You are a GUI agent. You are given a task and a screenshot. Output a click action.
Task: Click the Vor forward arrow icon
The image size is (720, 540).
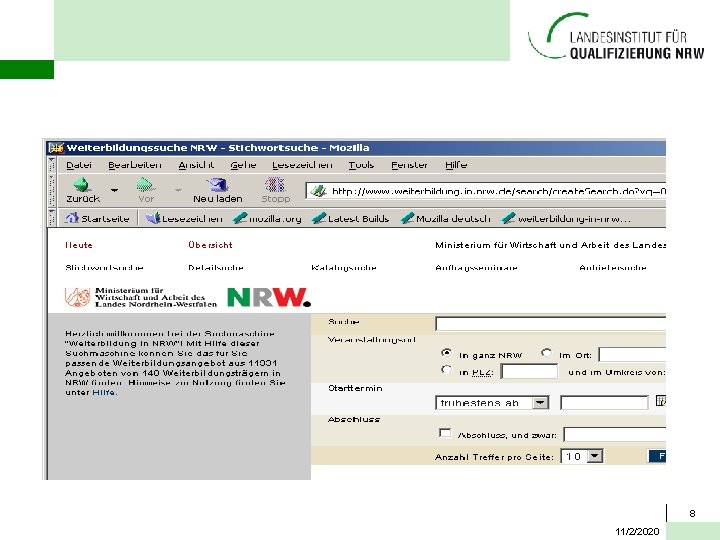pyautogui.click(x=144, y=185)
